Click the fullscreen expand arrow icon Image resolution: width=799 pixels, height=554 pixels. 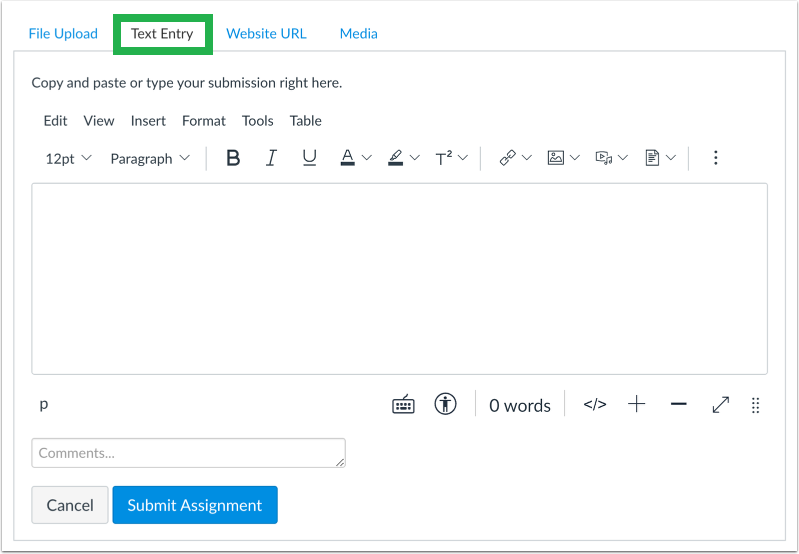721,405
